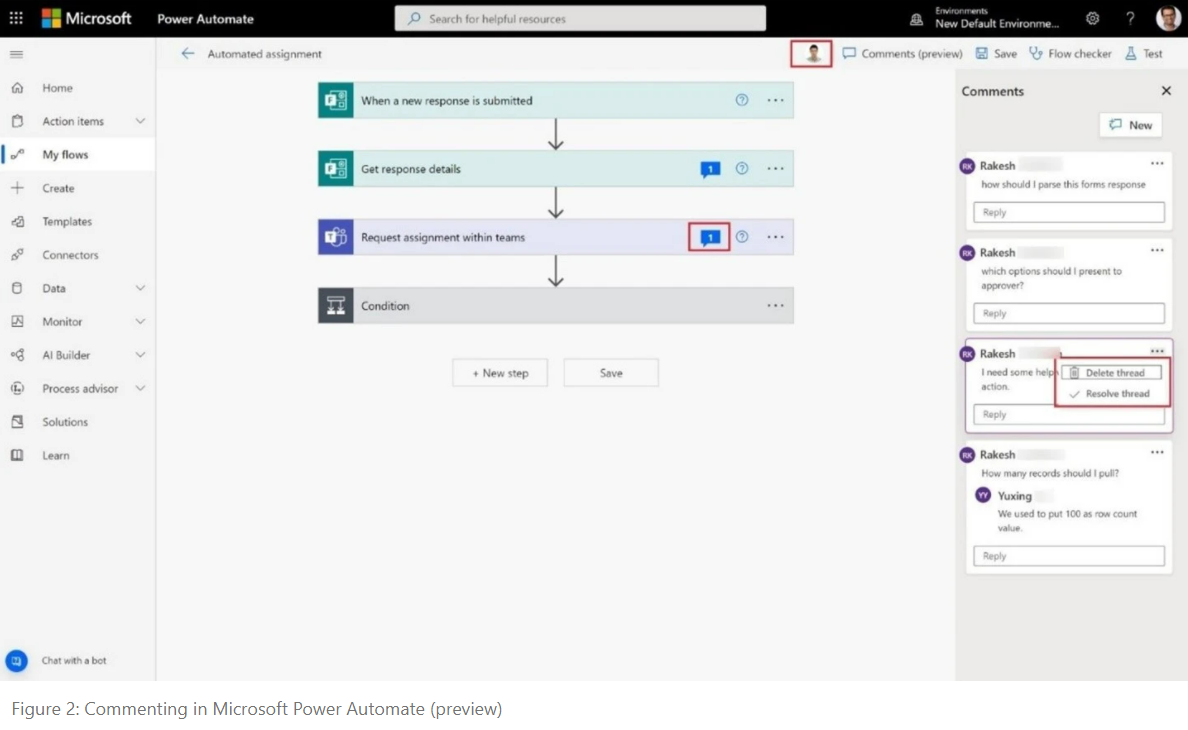Open comment badge on Request assignment within teams
Screen dimensions: 1188x730
pyautogui.click(x=710, y=237)
